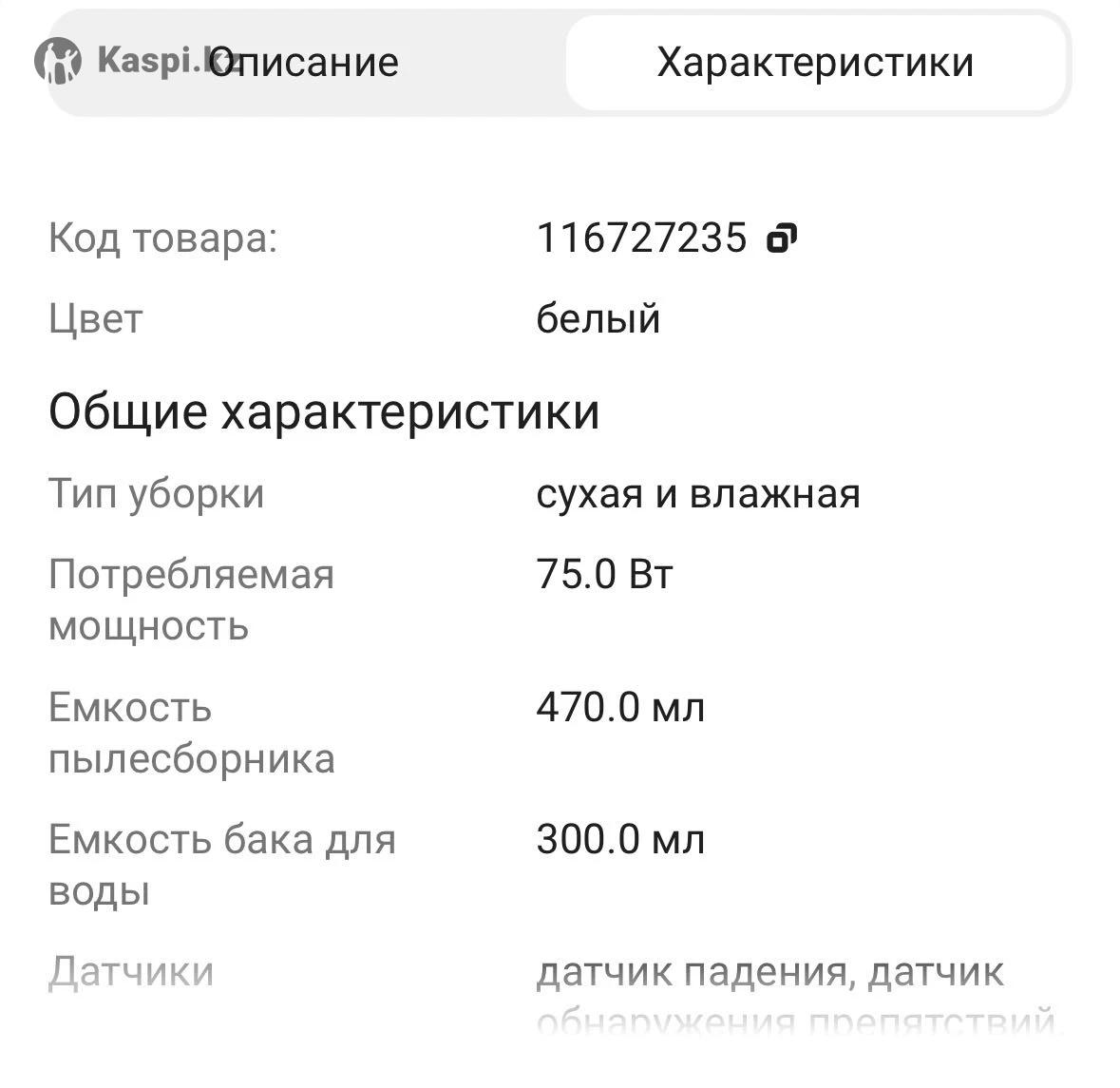Select the Характеристики tab
The height and width of the screenshot is (1088, 1120).
(815, 63)
